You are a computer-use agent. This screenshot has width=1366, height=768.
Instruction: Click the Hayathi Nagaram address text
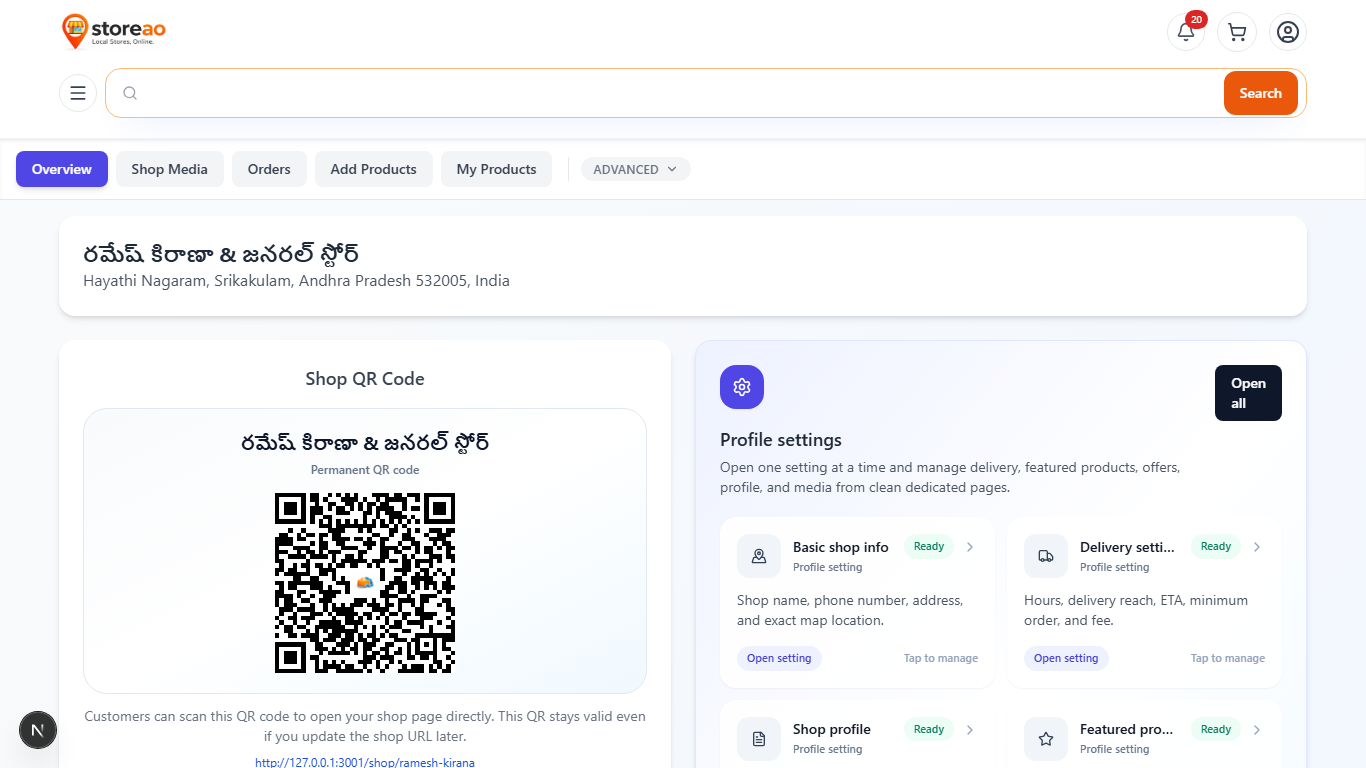tap(296, 281)
